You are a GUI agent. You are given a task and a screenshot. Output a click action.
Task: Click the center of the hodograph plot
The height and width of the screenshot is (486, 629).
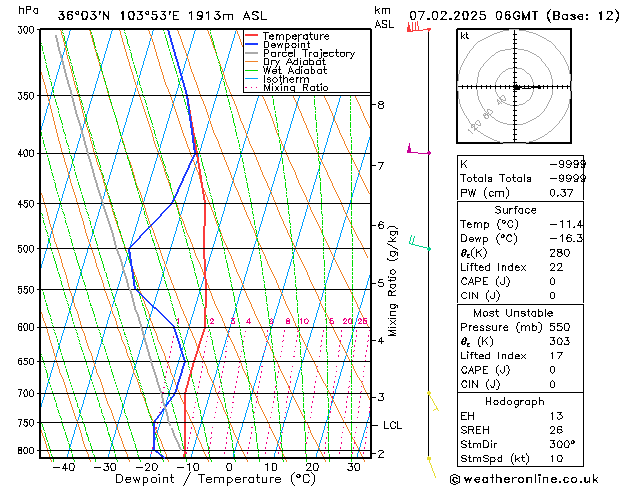pyautogui.click(x=517, y=88)
